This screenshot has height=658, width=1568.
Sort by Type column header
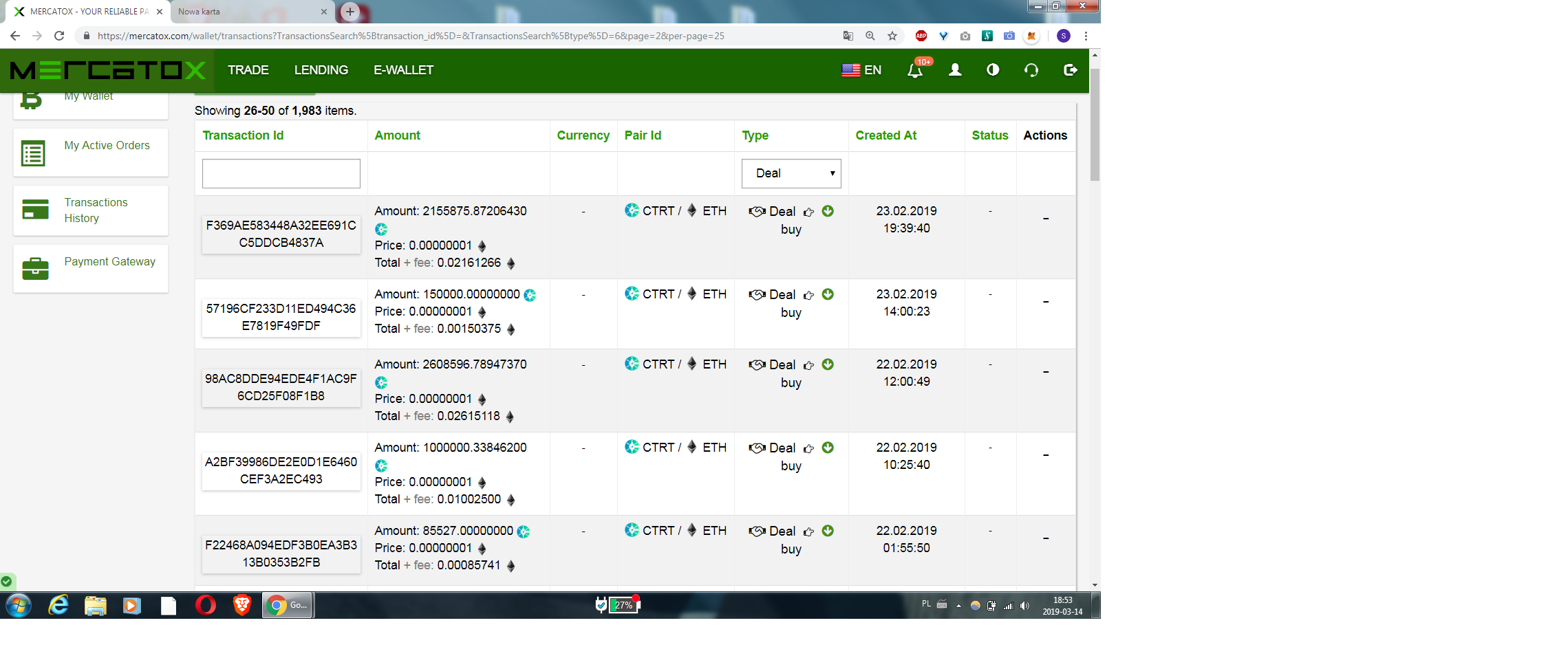coord(755,135)
